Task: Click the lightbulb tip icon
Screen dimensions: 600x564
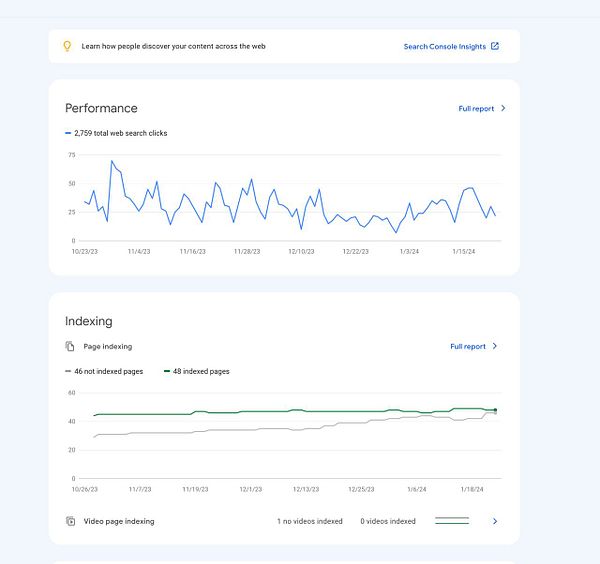Action: (68, 46)
